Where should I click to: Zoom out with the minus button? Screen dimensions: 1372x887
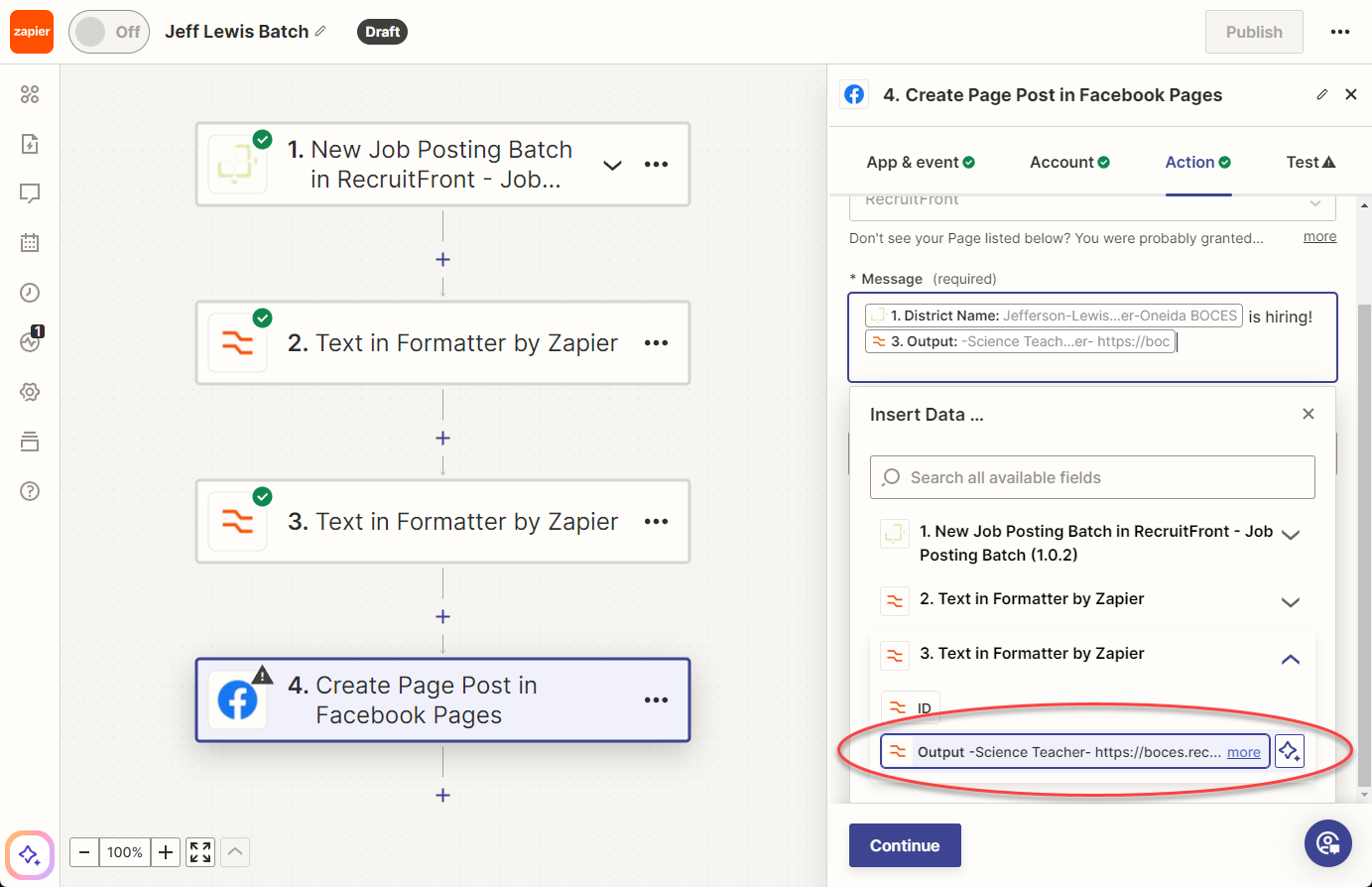click(x=84, y=852)
